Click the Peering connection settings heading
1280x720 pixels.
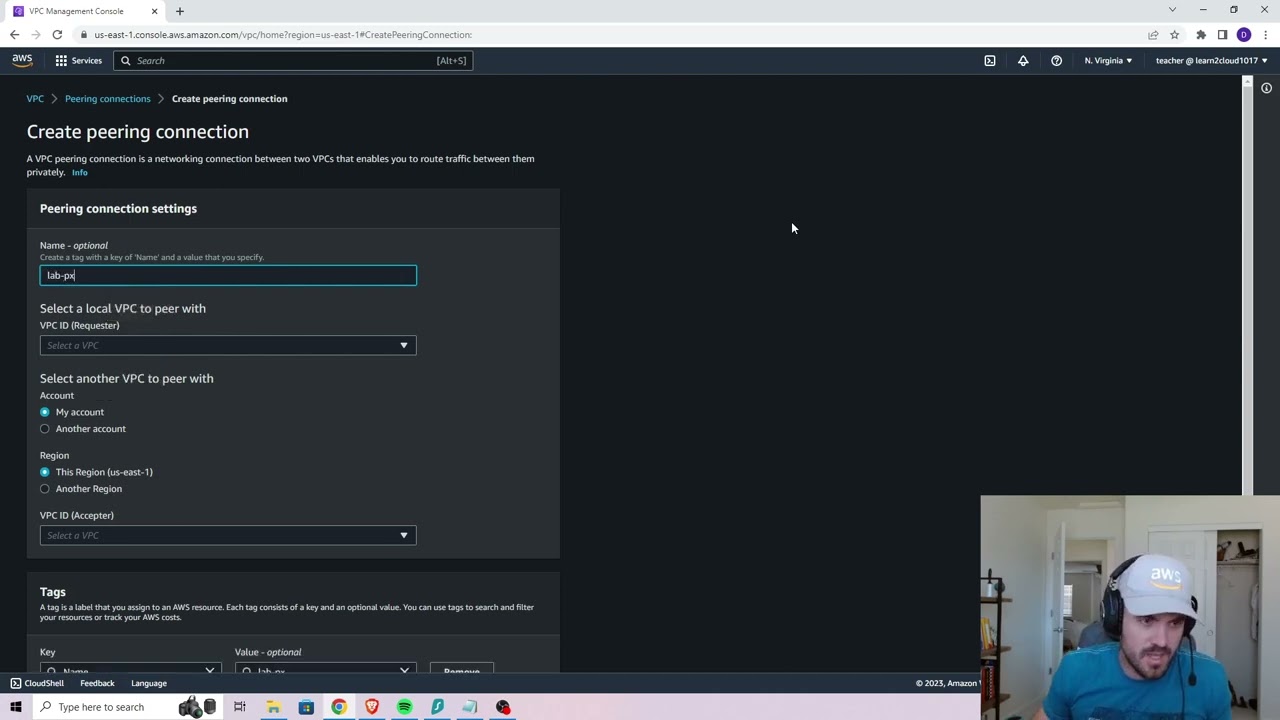pos(118,208)
